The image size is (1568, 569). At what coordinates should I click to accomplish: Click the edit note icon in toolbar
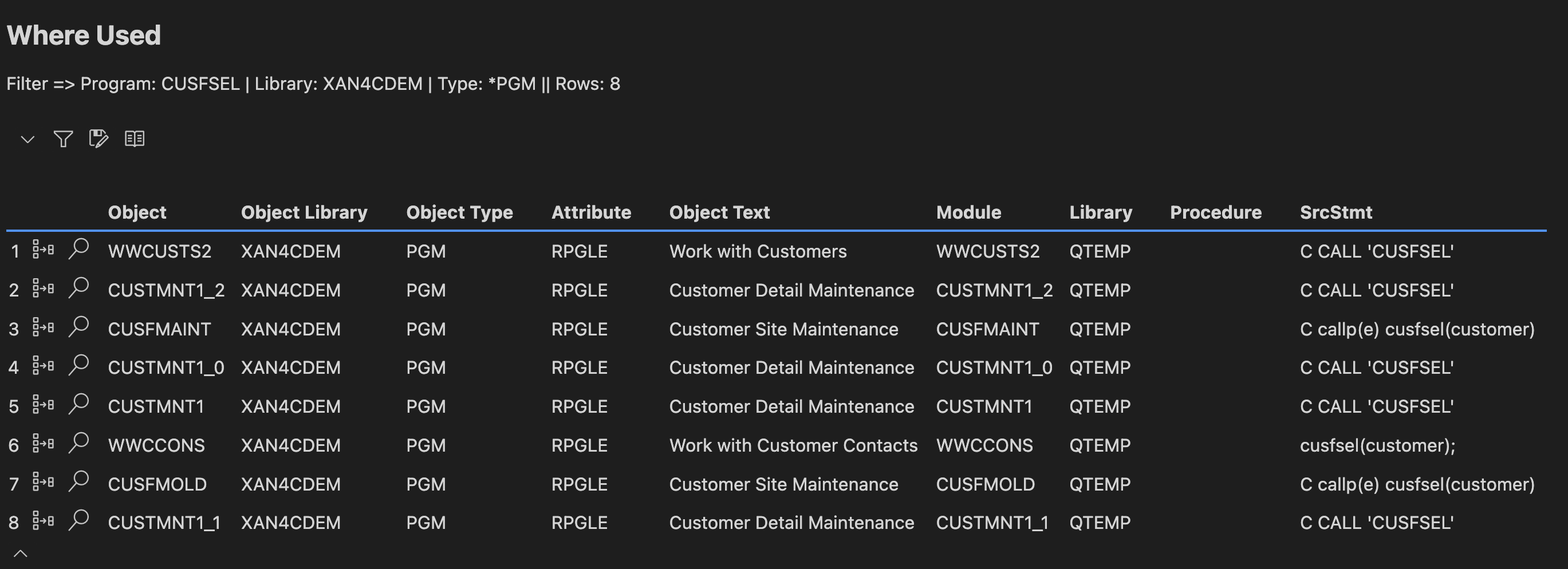[x=98, y=139]
